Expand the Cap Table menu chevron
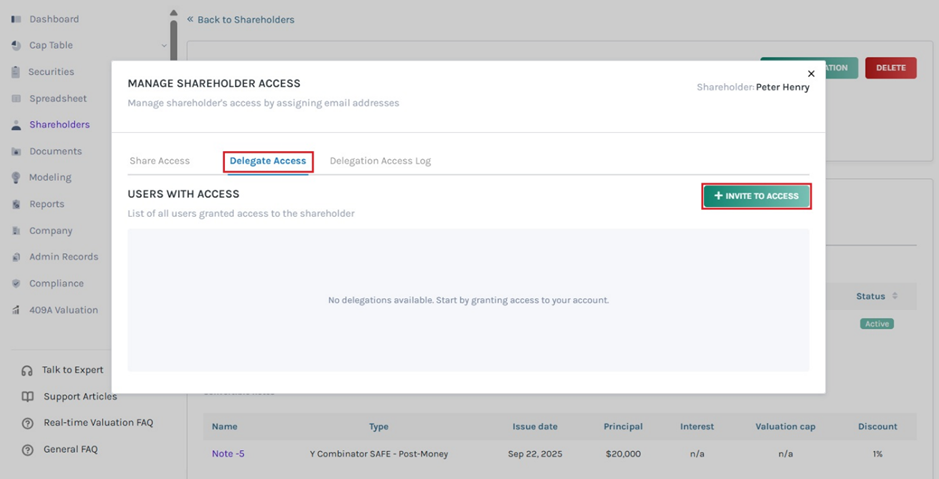Screen dimensions: 939x479 click(164, 46)
